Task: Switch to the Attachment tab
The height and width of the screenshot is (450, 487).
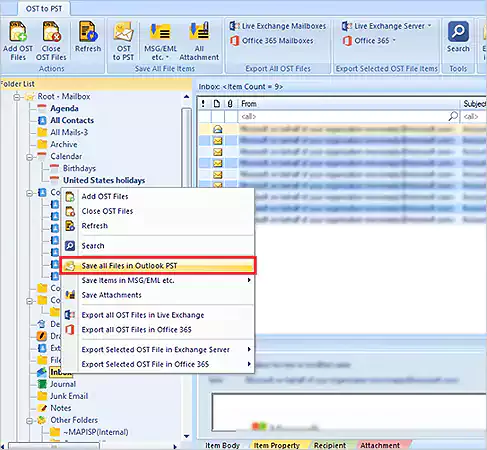Action: pos(380,445)
